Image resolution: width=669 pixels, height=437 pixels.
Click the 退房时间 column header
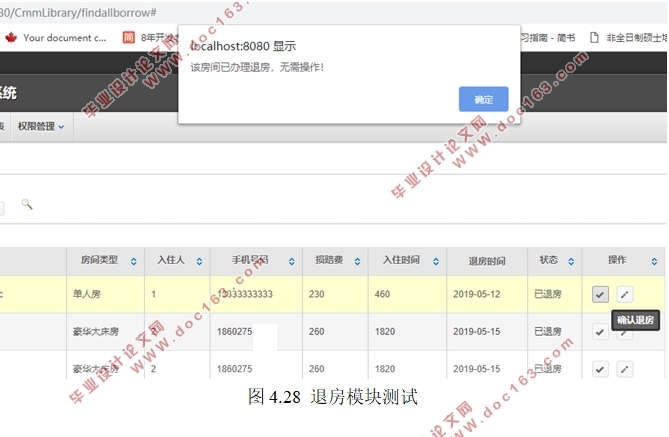[x=487, y=261]
